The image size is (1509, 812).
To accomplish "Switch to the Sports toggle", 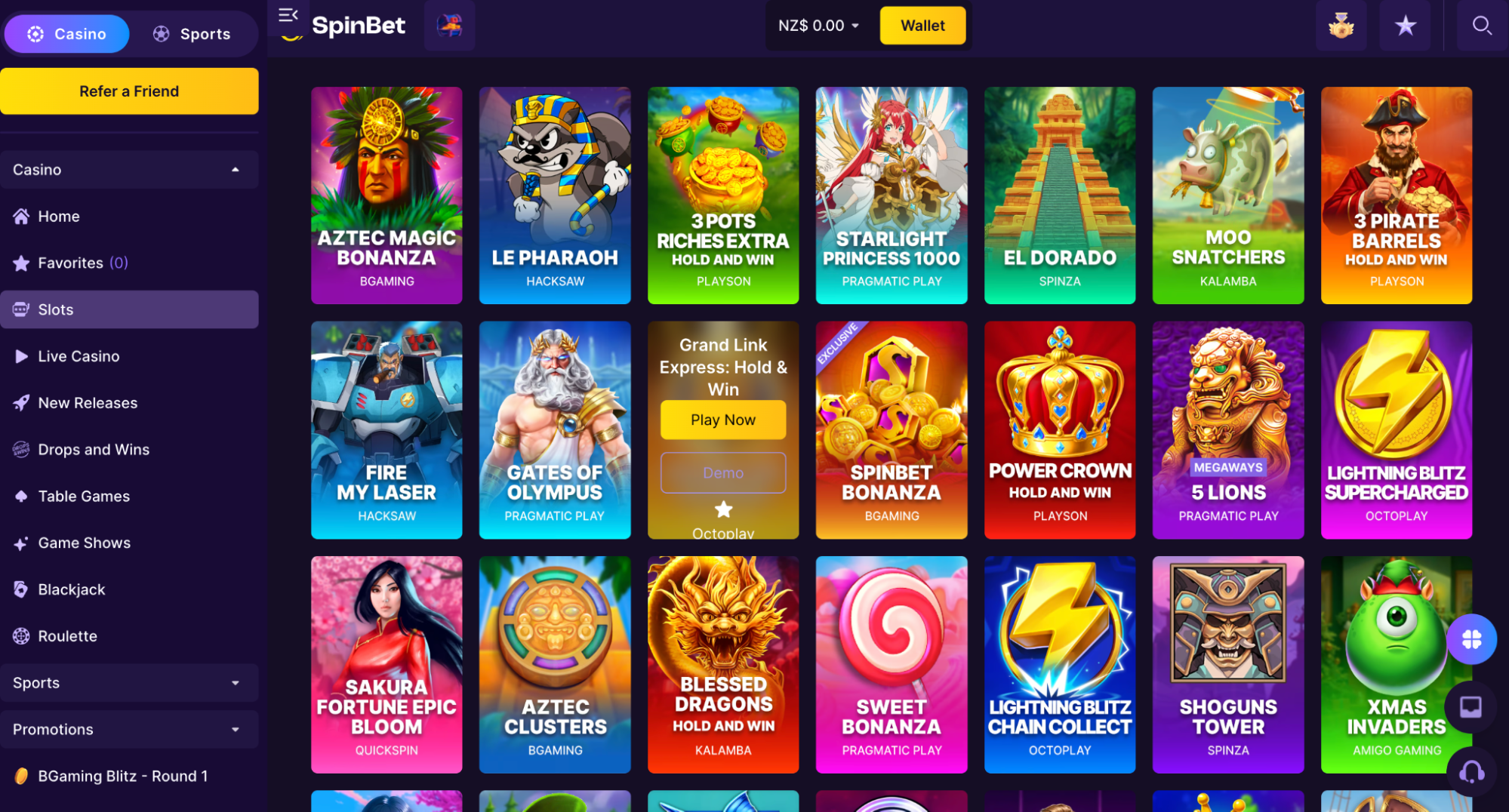I will 192,34.
